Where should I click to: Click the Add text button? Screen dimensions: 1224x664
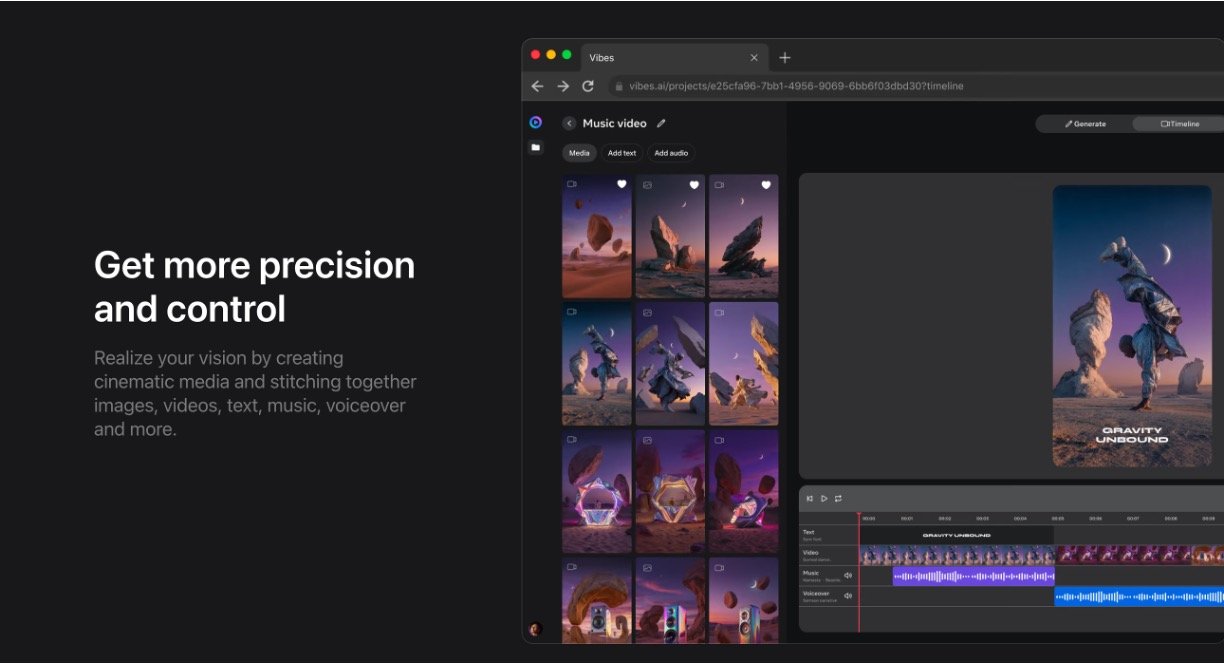(x=622, y=153)
